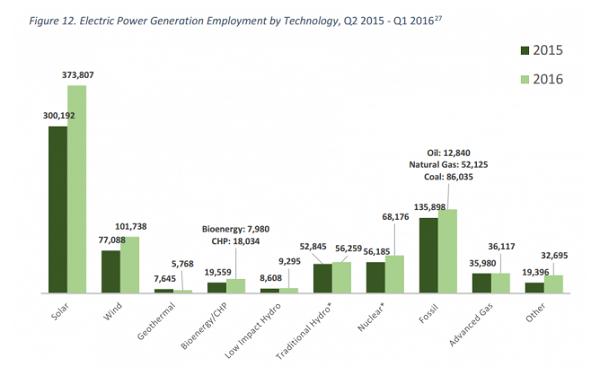Viewport: 600px width, 367px height.
Task: Click the 2016 Wind bar labeled 101,738
Action: click(x=130, y=265)
